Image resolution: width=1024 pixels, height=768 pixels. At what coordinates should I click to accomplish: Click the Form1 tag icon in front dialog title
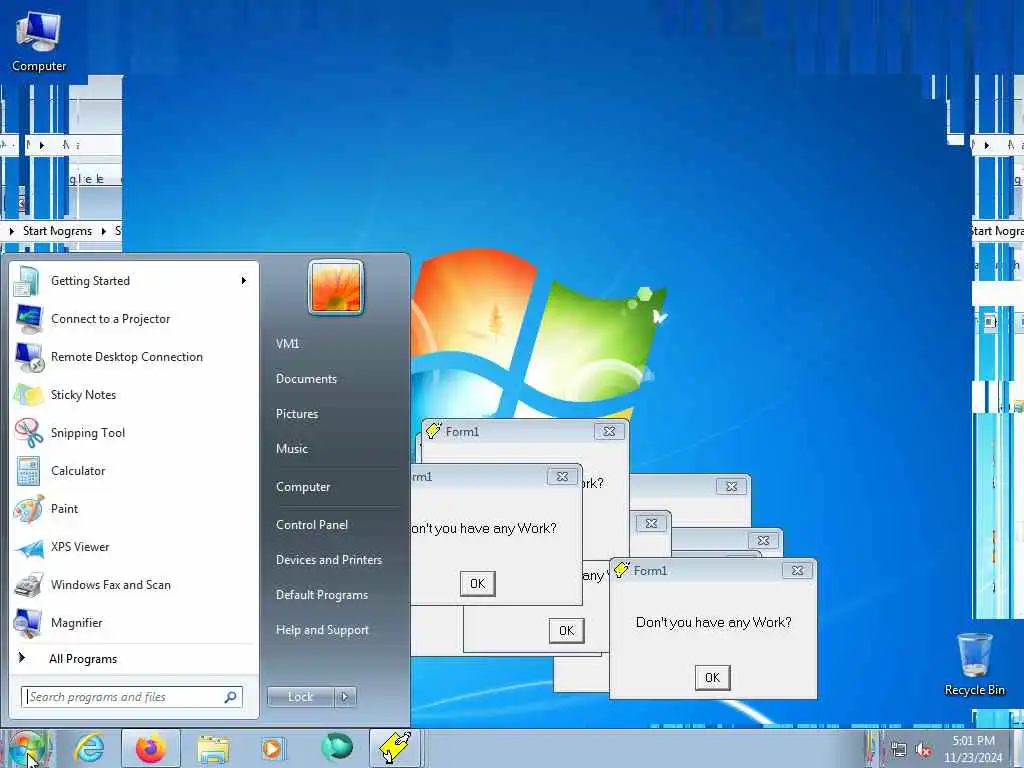621,569
